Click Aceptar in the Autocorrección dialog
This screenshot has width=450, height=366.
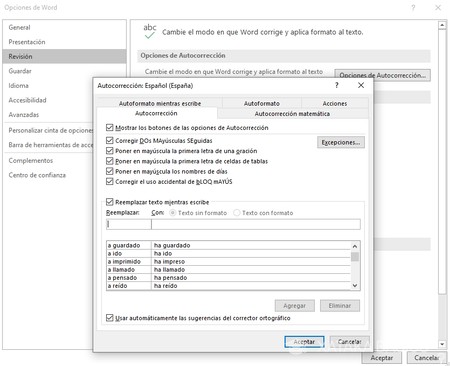pyautogui.click(x=304, y=342)
